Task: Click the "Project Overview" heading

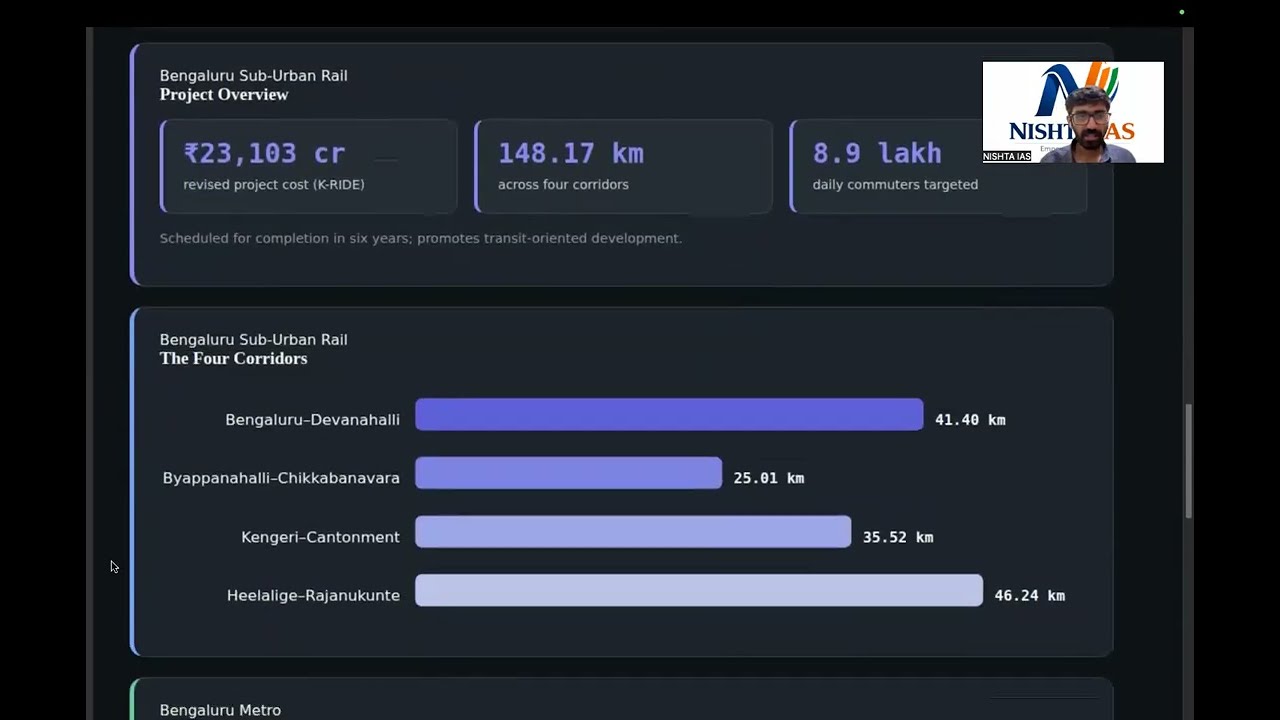Action: (x=224, y=95)
